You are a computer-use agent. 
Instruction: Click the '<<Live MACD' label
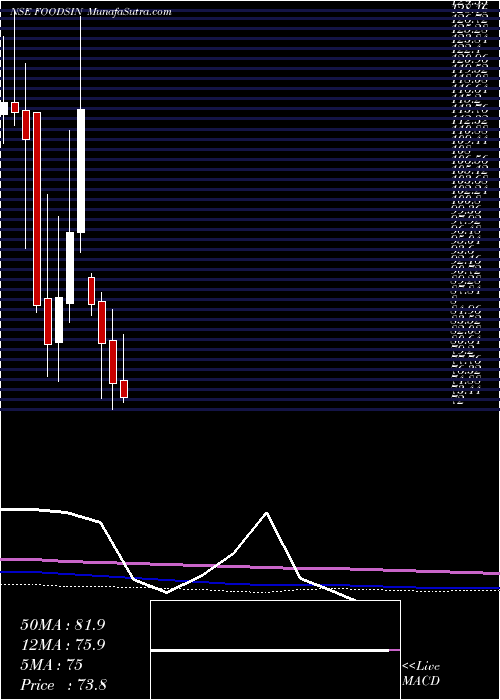pyautogui.click(x=421, y=674)
